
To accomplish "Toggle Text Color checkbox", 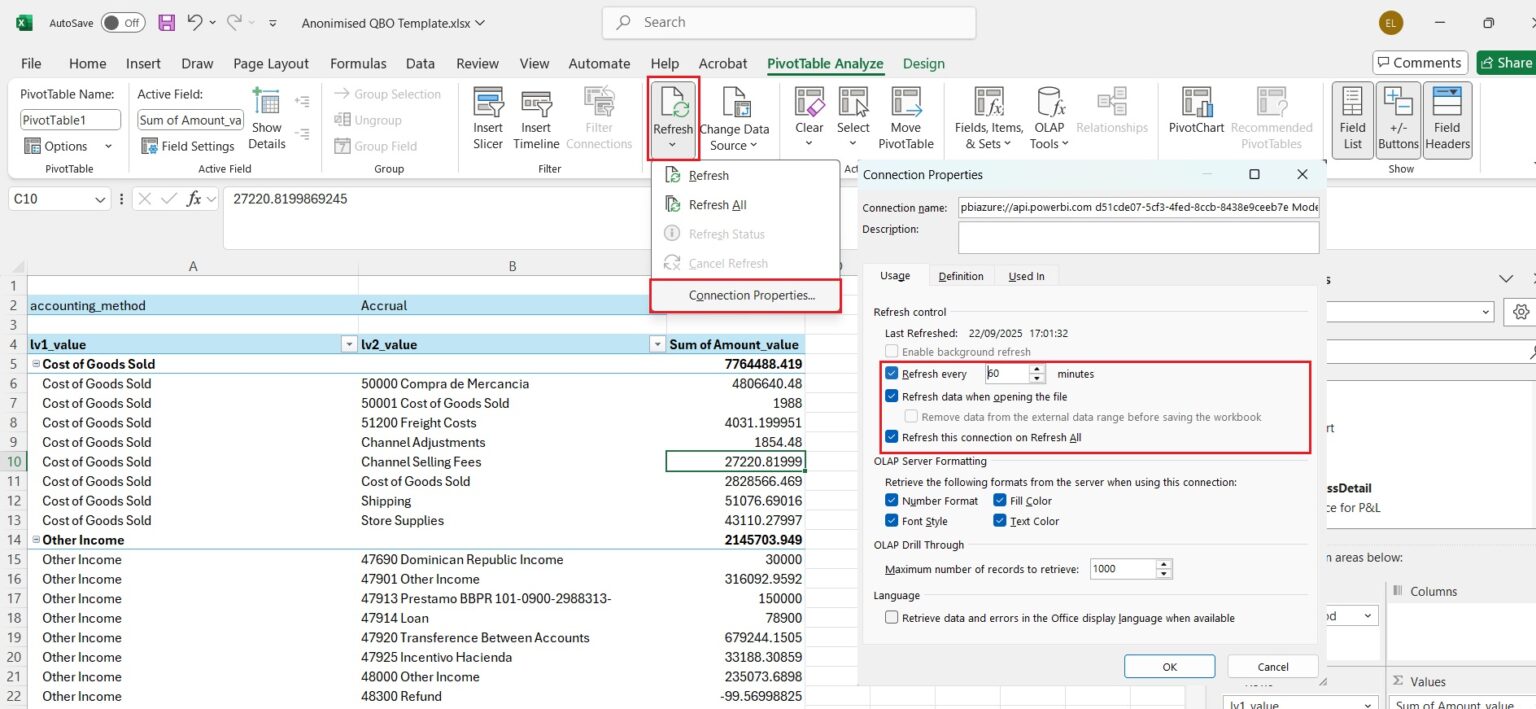I will 1000,521.
